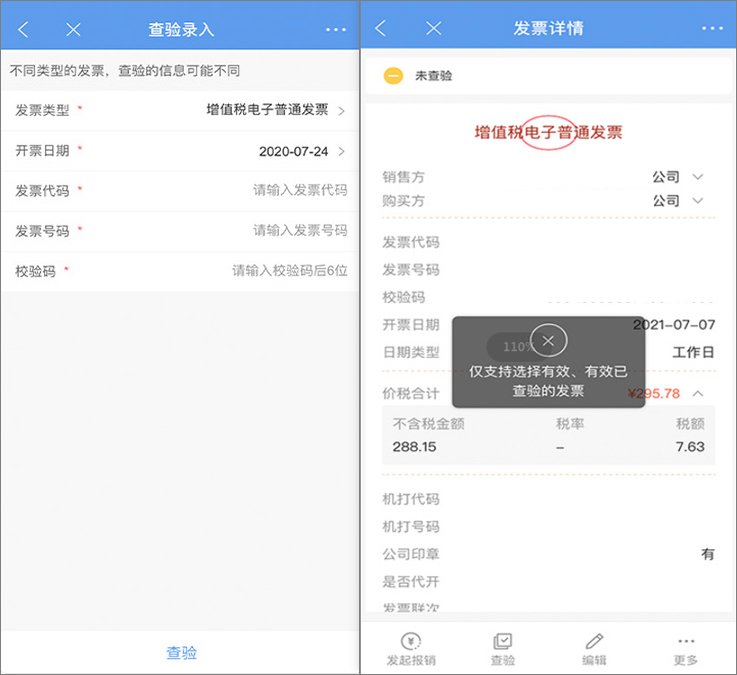Open 发票类型 selector showing 增值税电子普通发票
The image size is (737, 675).
(x=180, y=110)
